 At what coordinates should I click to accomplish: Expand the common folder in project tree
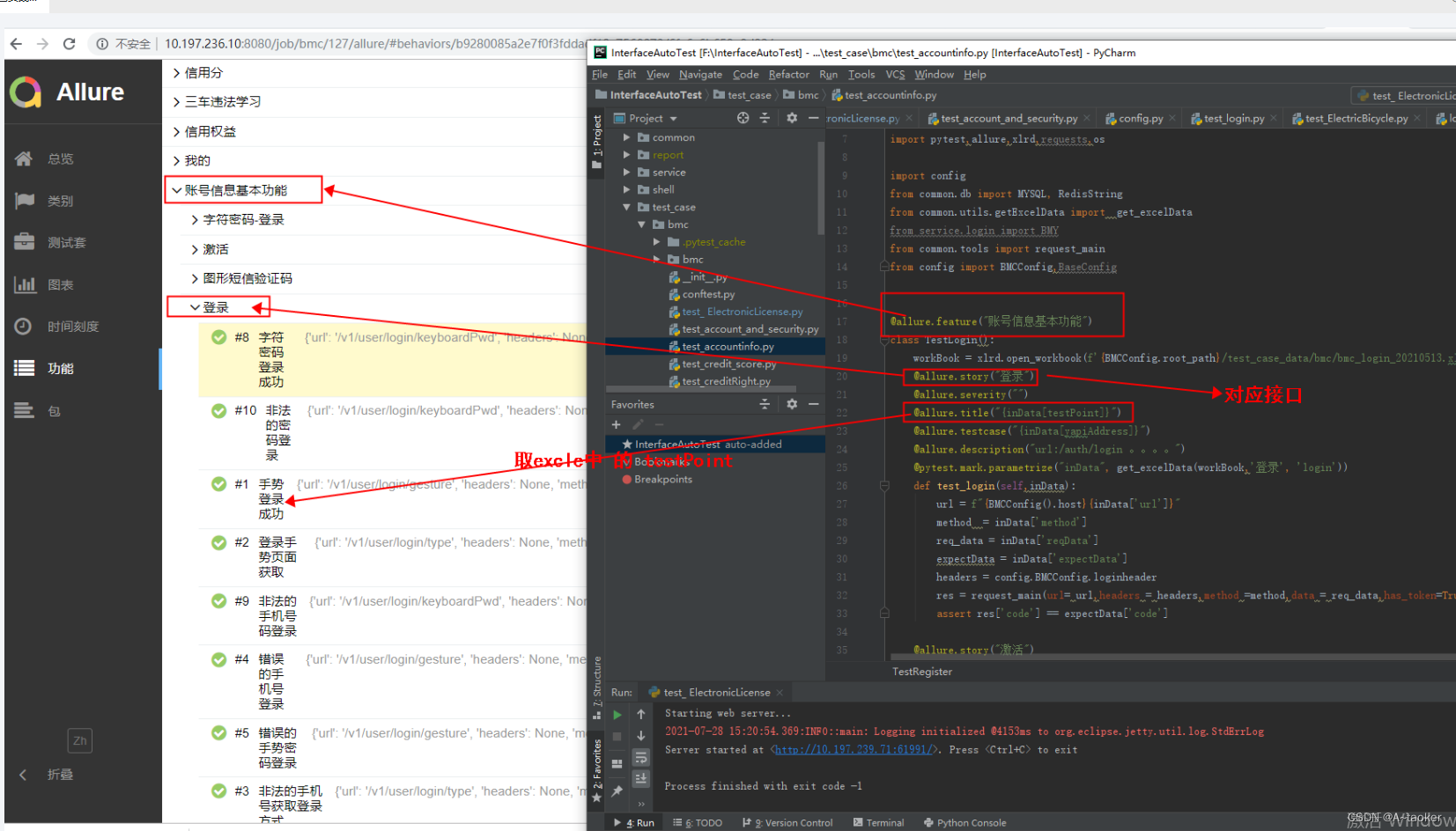[627, 137]
